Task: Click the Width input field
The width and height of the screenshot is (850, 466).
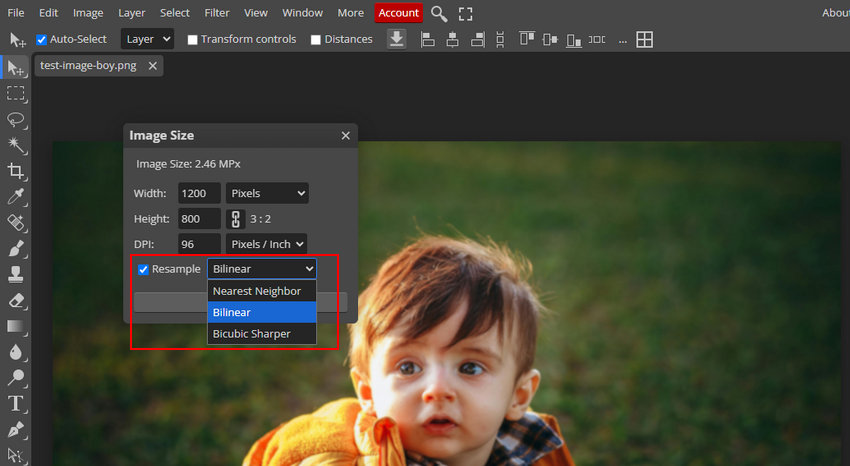Action: point(199,193)
